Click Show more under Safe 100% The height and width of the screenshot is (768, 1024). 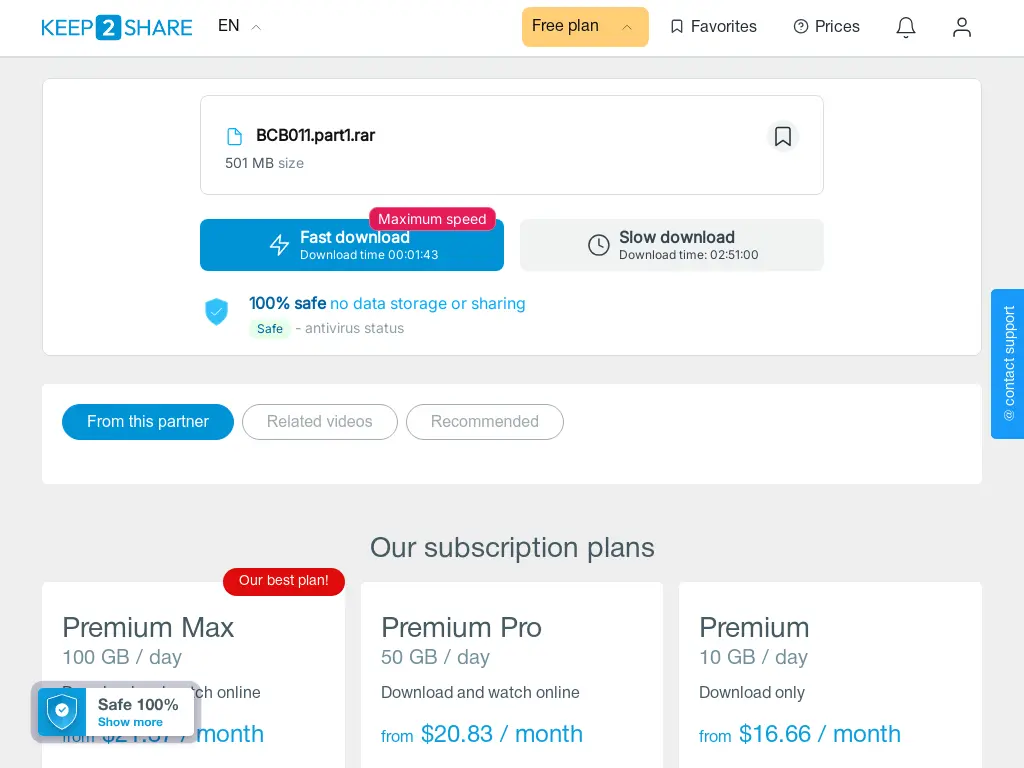[130, 722]
